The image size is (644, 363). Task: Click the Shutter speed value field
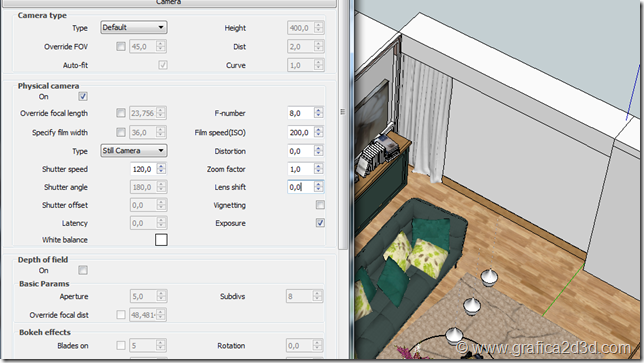pos(143,169)
